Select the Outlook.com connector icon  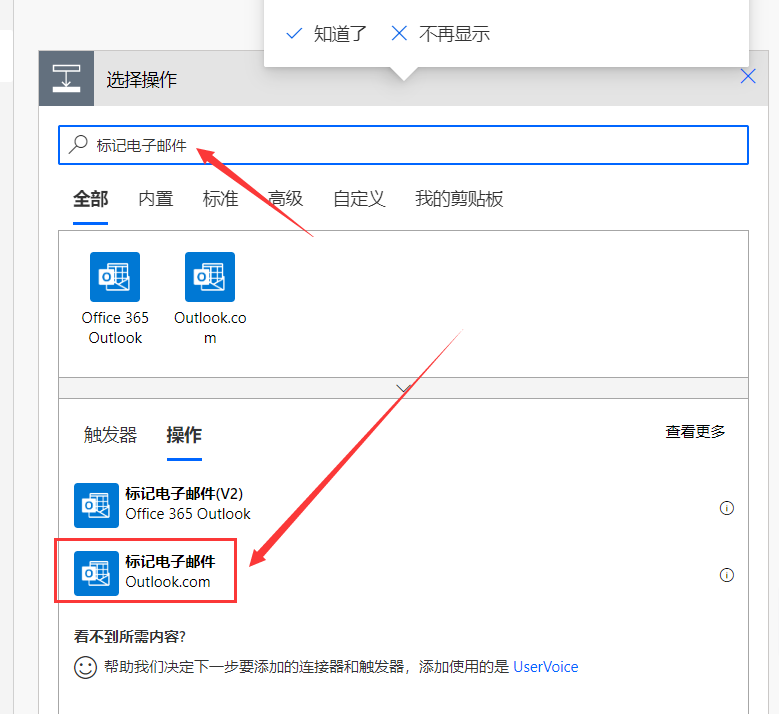[210, 277]
